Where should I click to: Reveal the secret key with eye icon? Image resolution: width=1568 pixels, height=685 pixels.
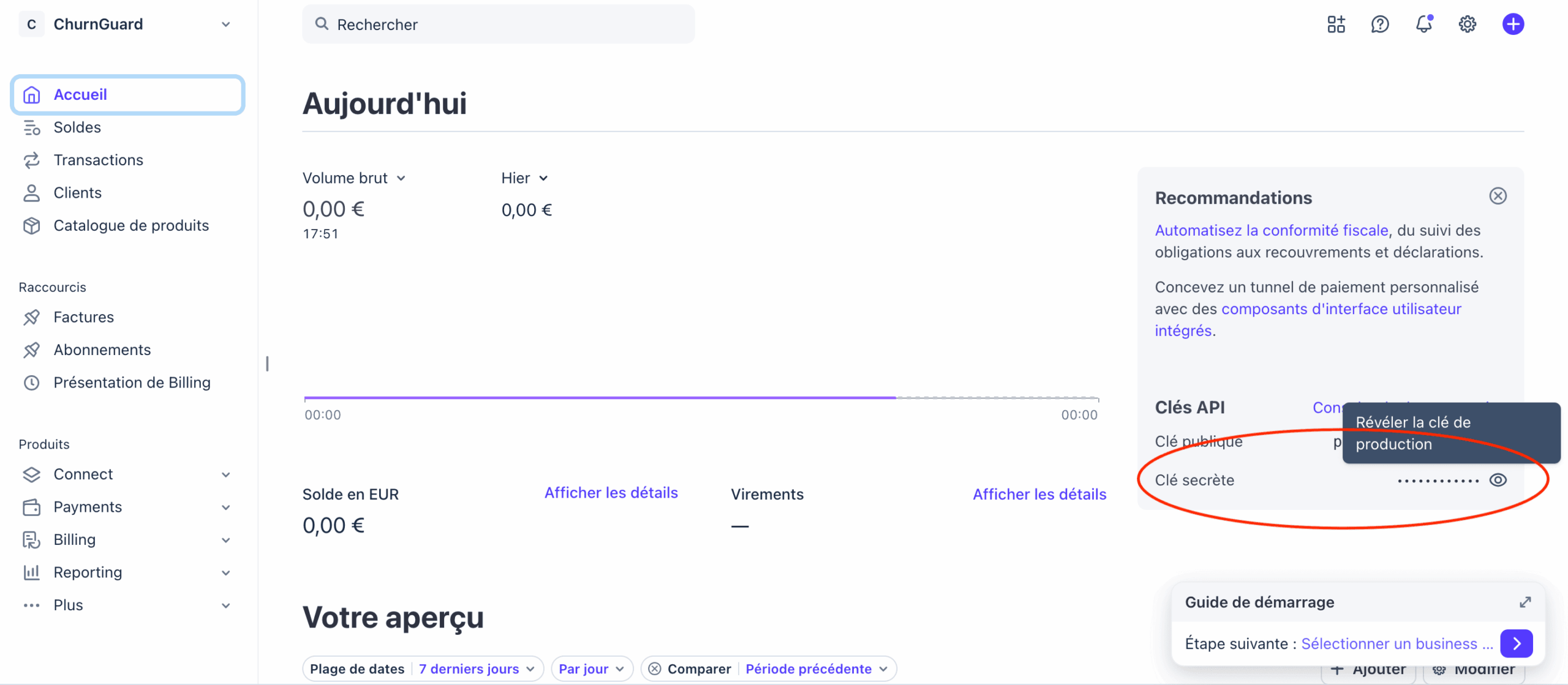click(1498, 481)
